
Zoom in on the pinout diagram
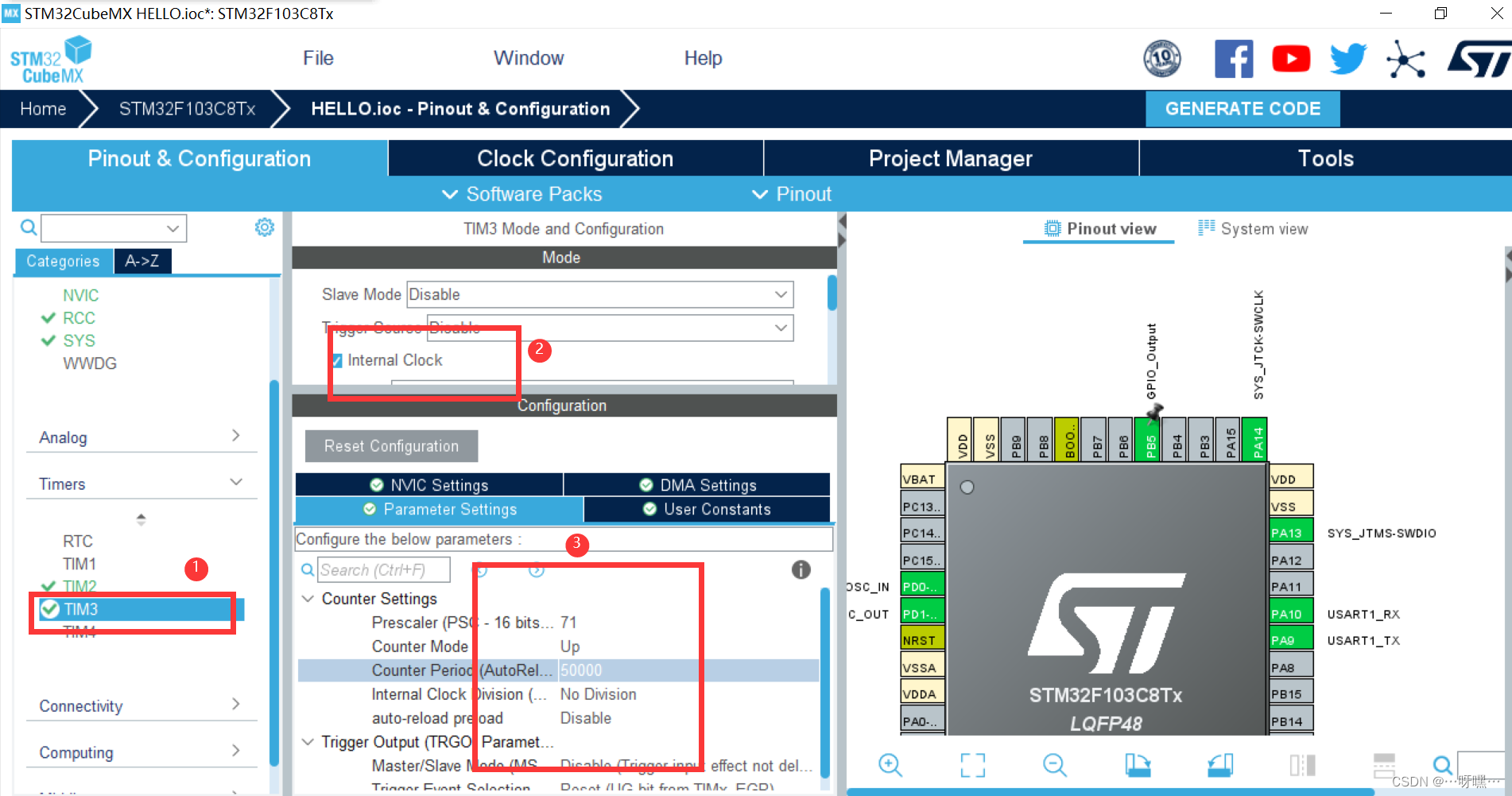point(890,765)
